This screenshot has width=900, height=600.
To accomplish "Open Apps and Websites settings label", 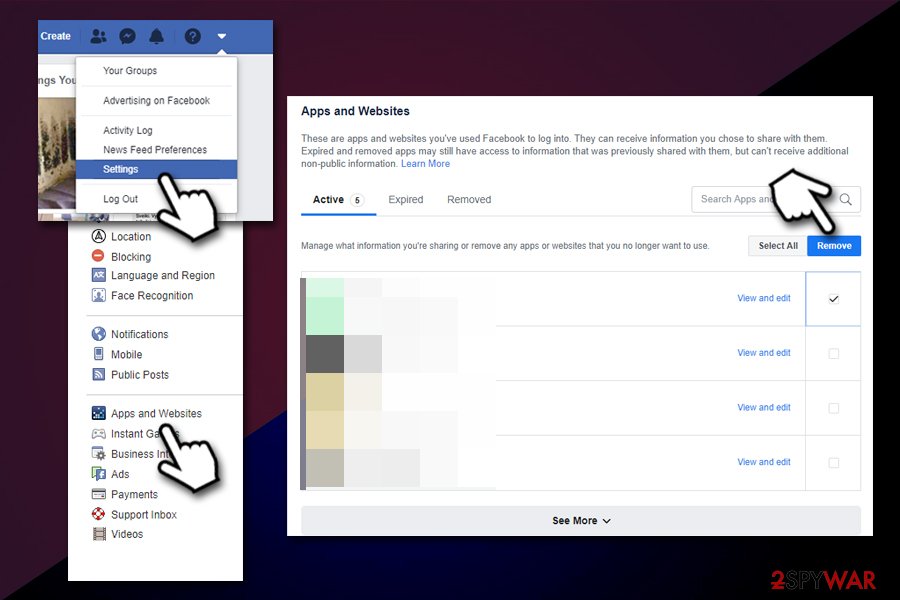I will click(156, 413).
